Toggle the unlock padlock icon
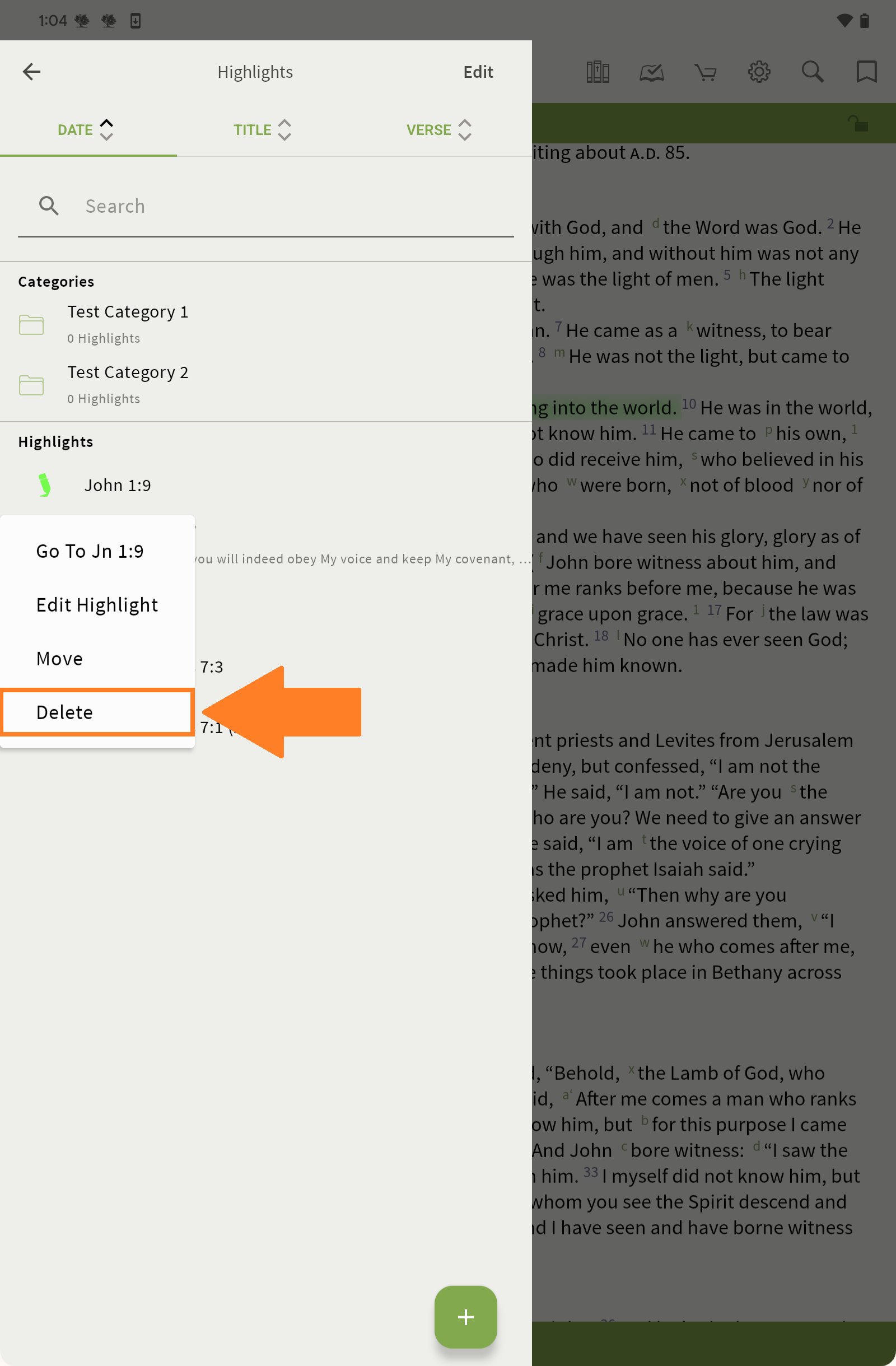The width and height of the screenshot is (896, 1366). point(857,123)
